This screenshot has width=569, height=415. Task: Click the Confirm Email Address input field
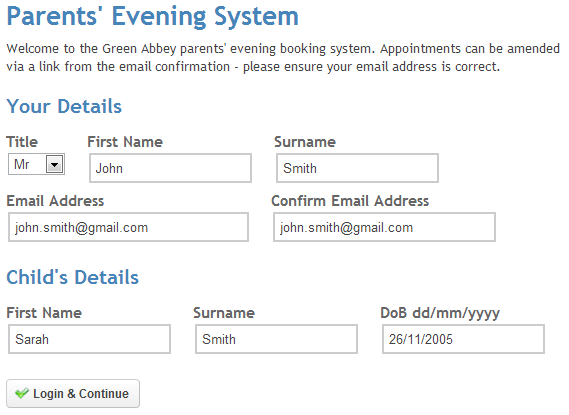384,227
